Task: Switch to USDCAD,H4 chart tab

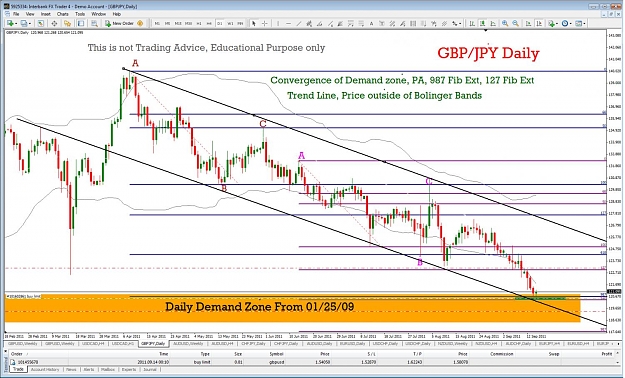Action: 92,343
